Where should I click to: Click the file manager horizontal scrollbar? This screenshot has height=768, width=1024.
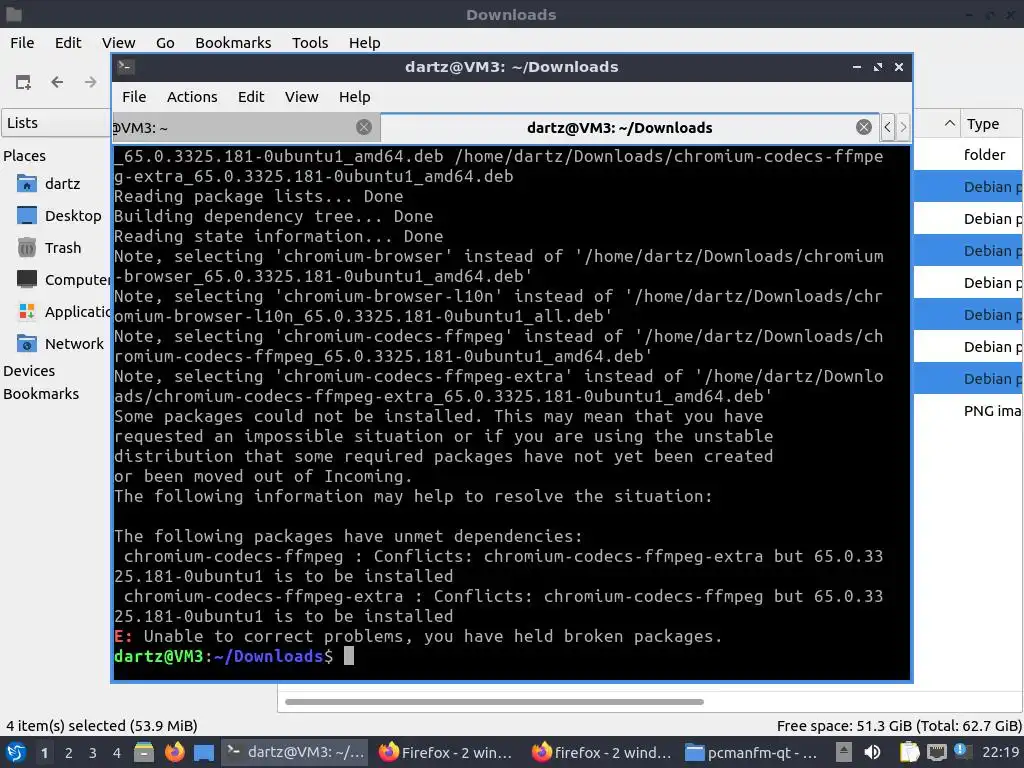[x=494, y=702]
